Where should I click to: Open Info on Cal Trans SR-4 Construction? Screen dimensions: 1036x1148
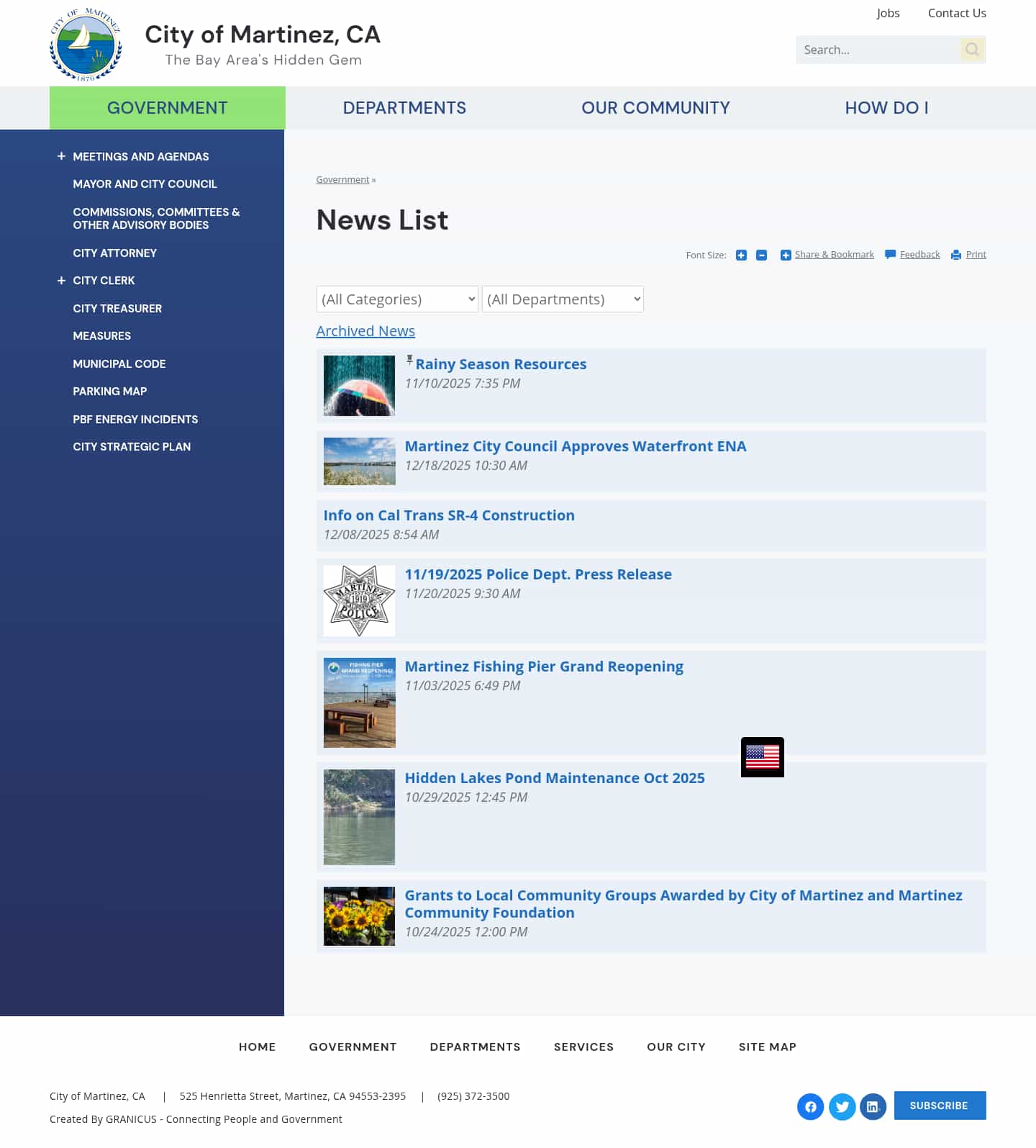click(x=449, y=515)
